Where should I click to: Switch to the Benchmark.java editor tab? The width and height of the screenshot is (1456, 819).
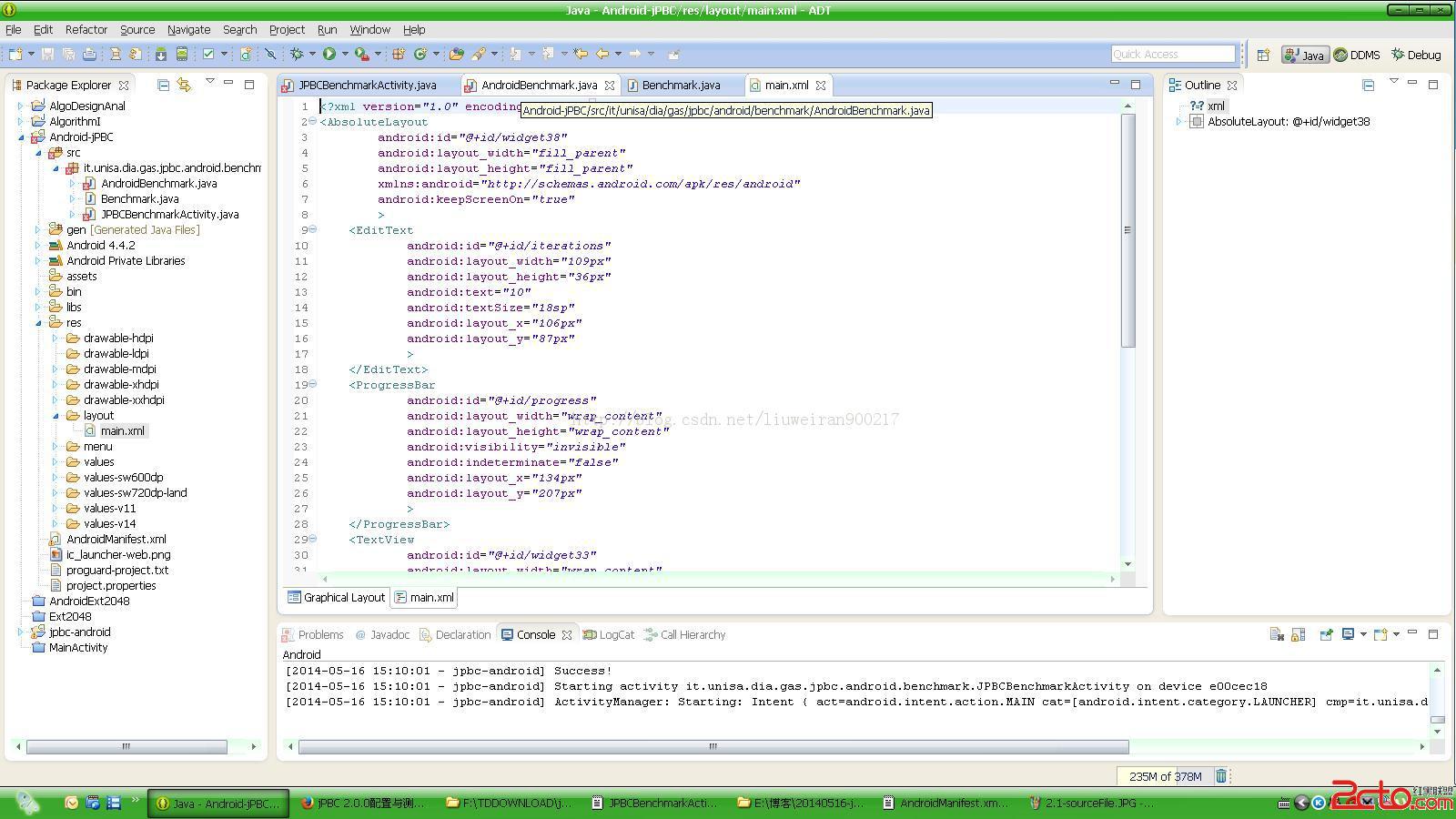click(680, 86)
